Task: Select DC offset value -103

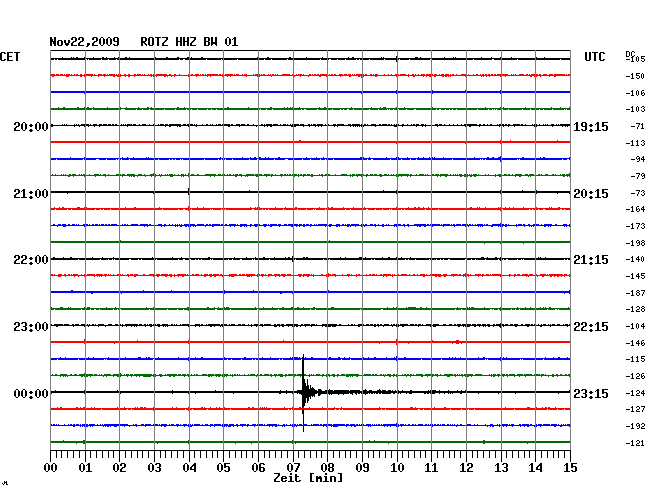Action: click(635, 109)
